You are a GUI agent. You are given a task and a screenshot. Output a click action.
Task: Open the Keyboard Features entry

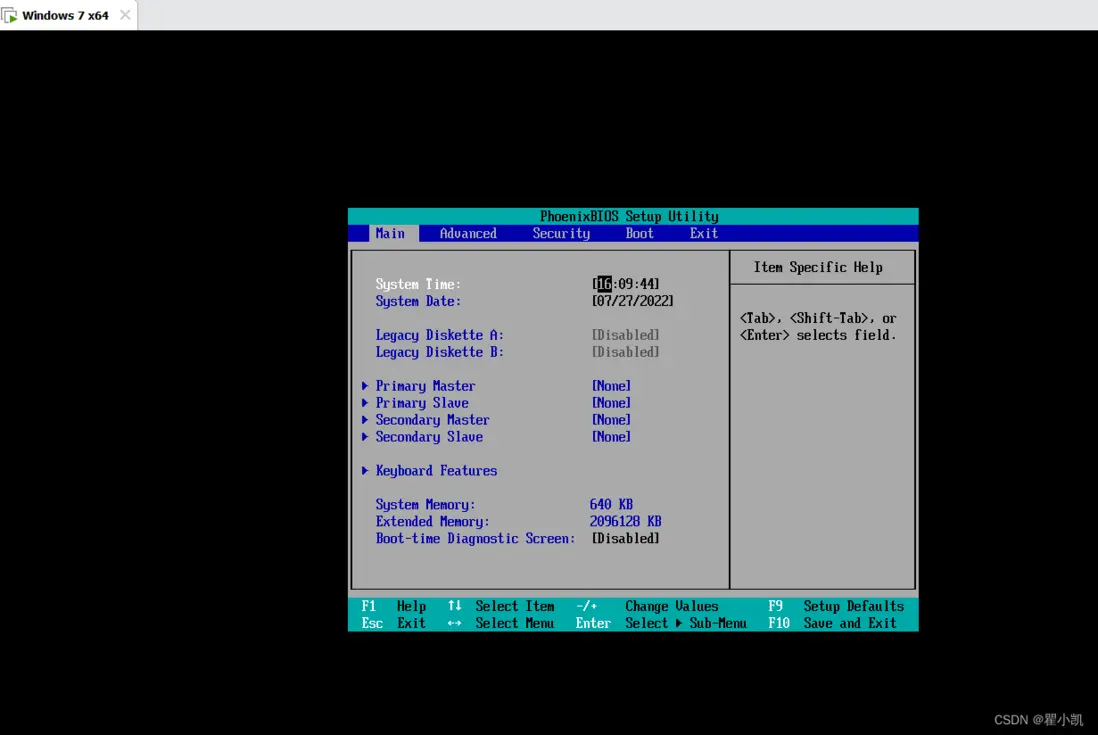pos(436,470)
